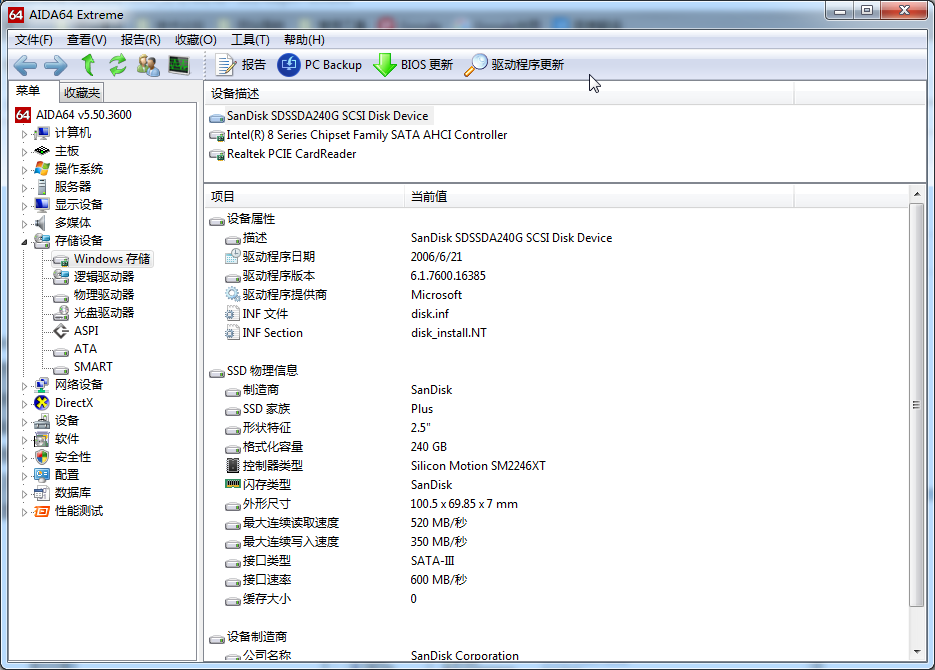Open 查看(V) menu
Image resolution: width=935 pixels, height=670 pixels.
pyautogui.click(x=86, y=40)
